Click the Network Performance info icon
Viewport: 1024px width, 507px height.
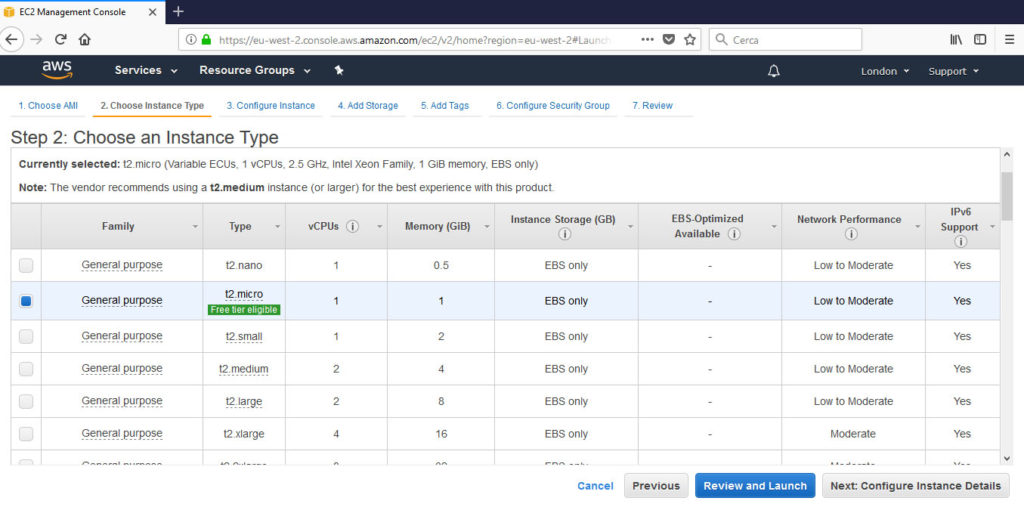(x=850, y=234)
